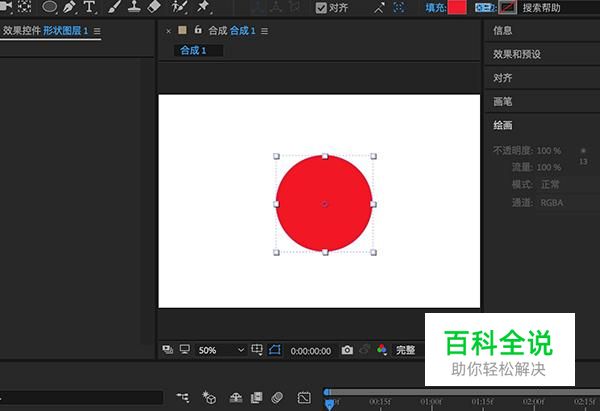Toggle the 对齐 snapping checkbox
Screen dimensions: 600x411
click(321, 7)
